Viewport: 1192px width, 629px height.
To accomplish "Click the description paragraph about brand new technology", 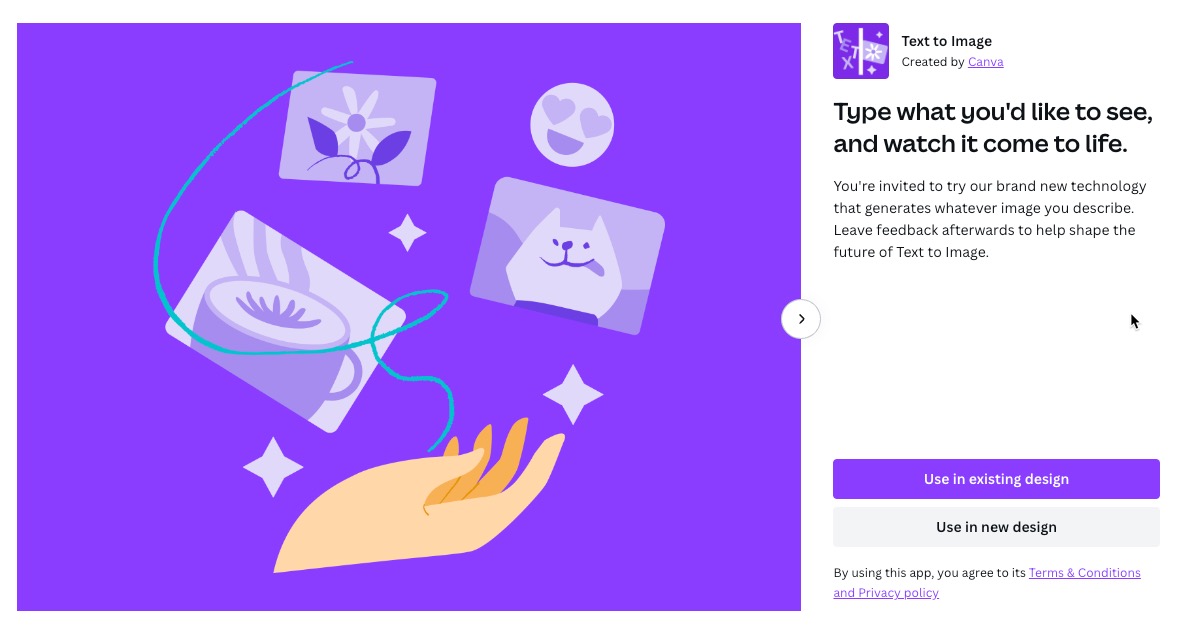I will tap(990, 219).
